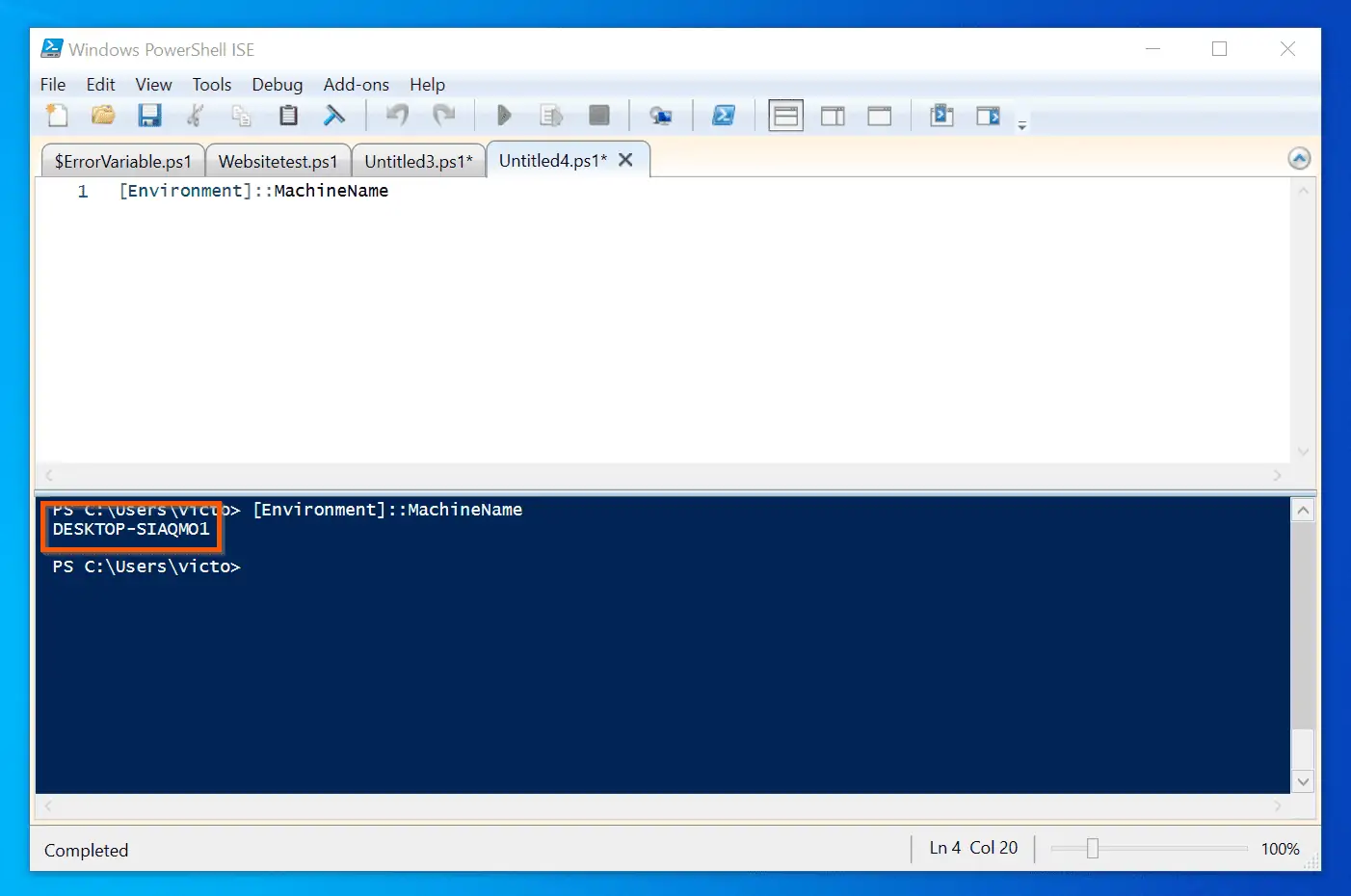Click the 100% zoom value
The height and width of the screenshot is (896, 1351).
[1280, 849]
